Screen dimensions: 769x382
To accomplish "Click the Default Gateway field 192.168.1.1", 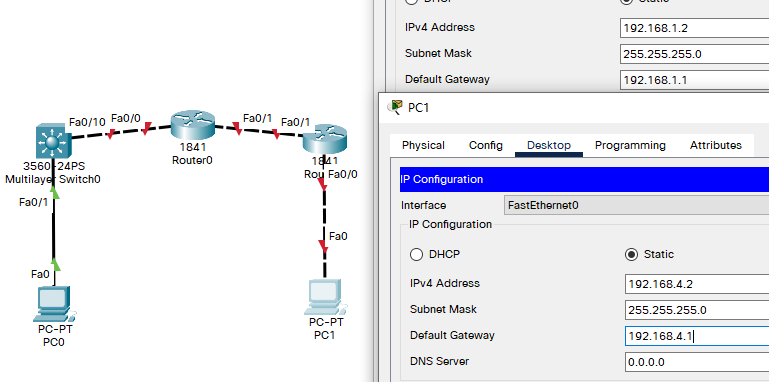I will 694,80.
